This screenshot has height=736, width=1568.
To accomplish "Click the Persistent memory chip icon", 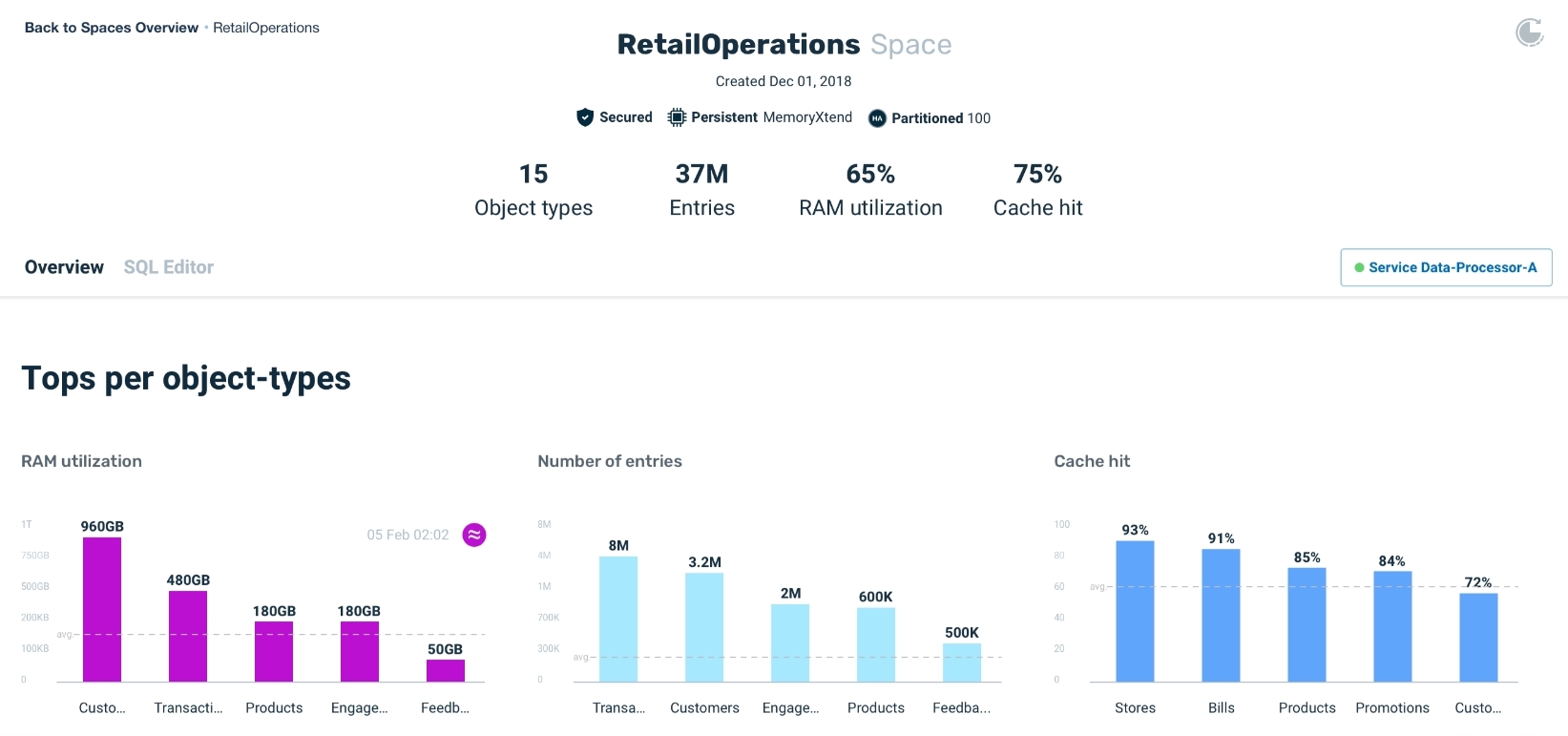I will [x=677, y=117].
